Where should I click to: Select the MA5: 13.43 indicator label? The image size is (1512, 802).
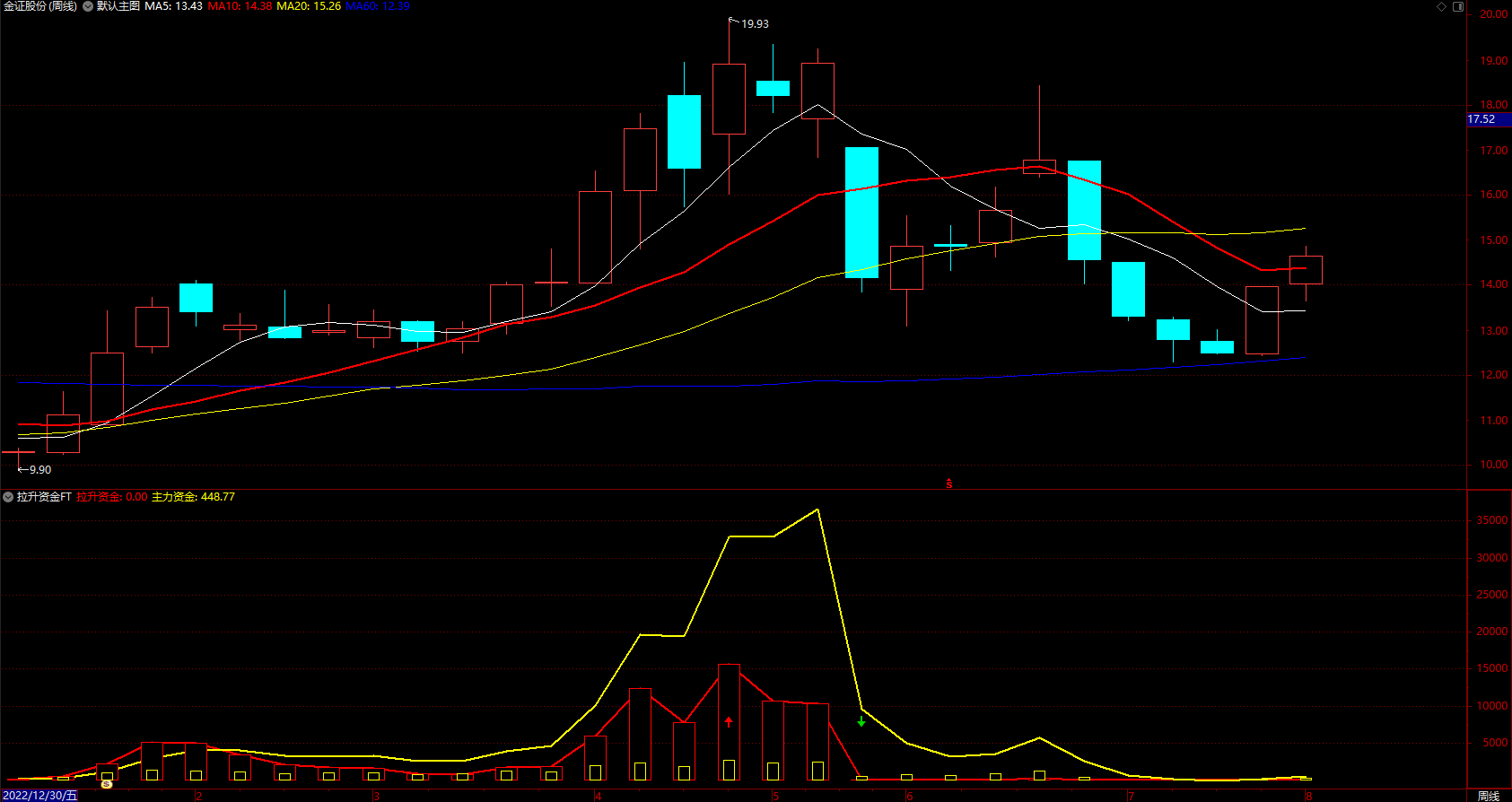[x=173, y=6]
